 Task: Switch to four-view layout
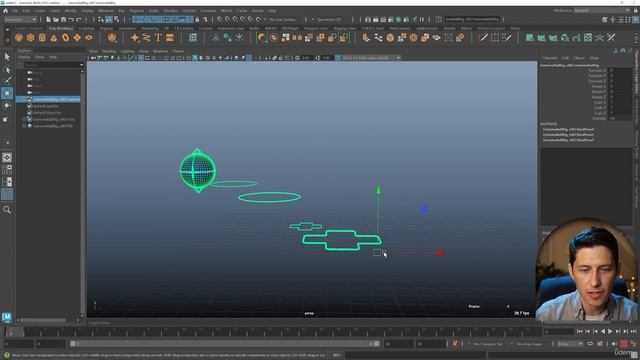pyautogui.click(x=7, y=169)
